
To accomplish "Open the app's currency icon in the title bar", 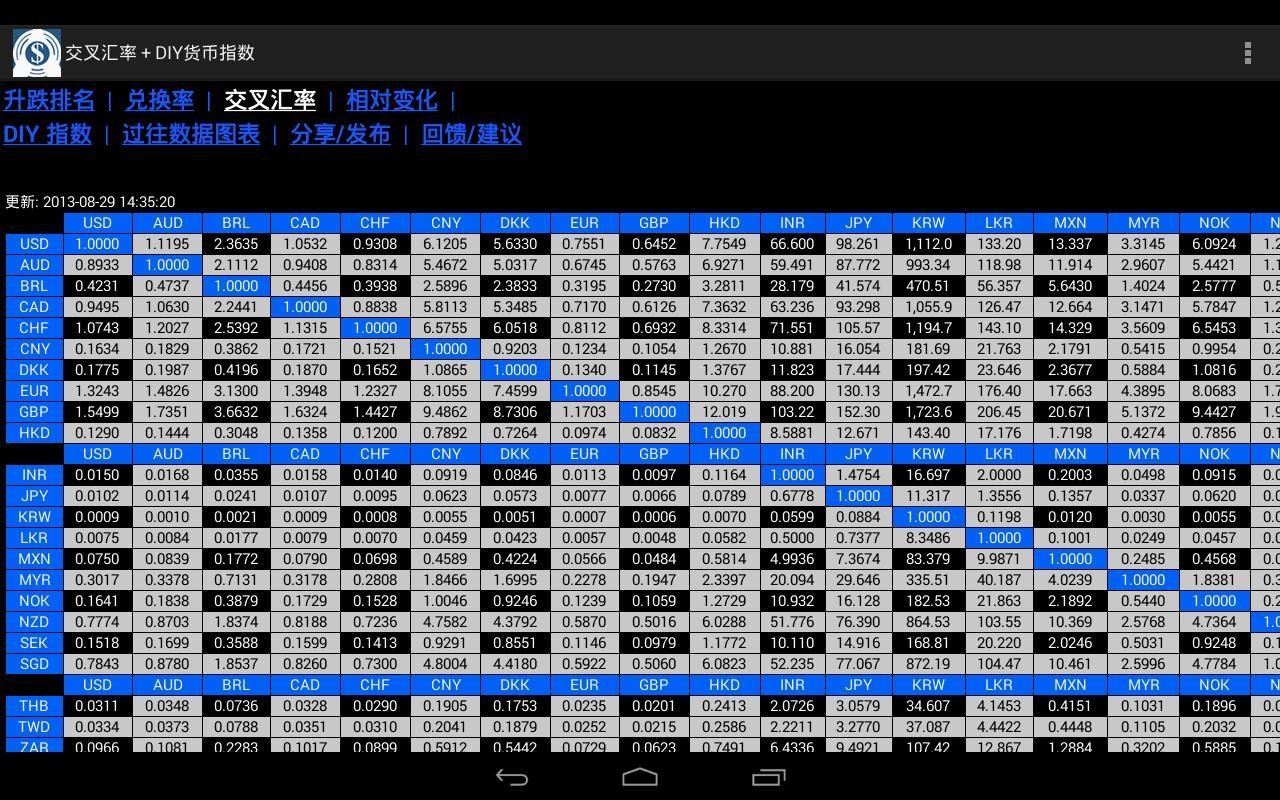I will pyautogui.click(x=36, y=51).
